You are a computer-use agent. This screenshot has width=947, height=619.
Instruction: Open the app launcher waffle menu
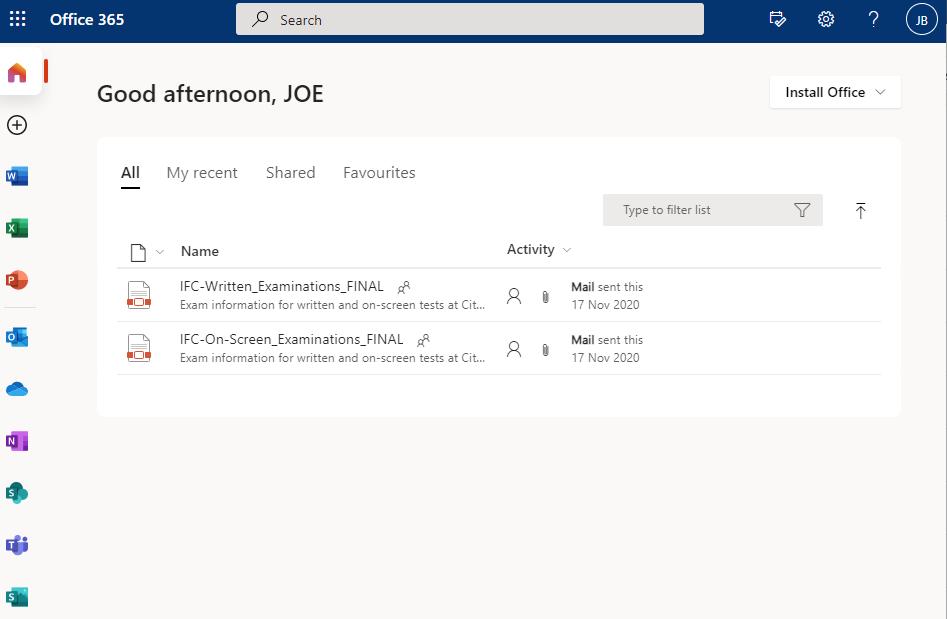pos(17,19)
